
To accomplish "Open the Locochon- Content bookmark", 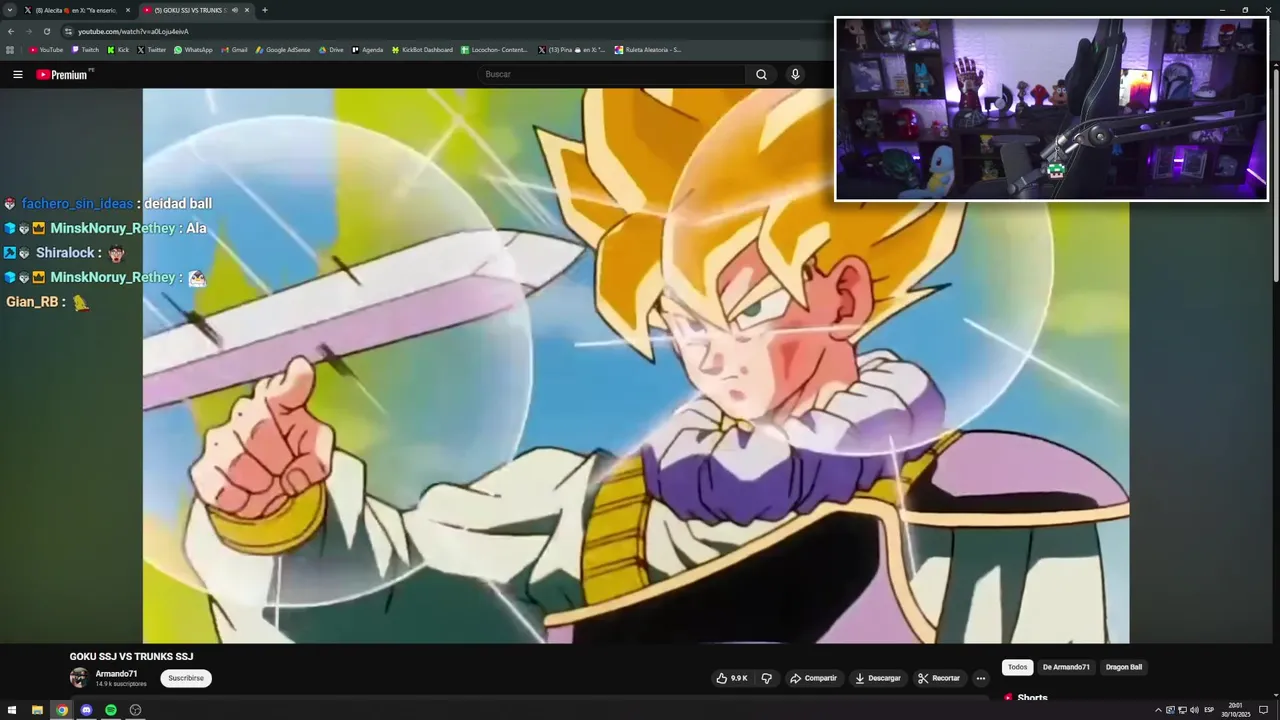I will click(494, 50).
